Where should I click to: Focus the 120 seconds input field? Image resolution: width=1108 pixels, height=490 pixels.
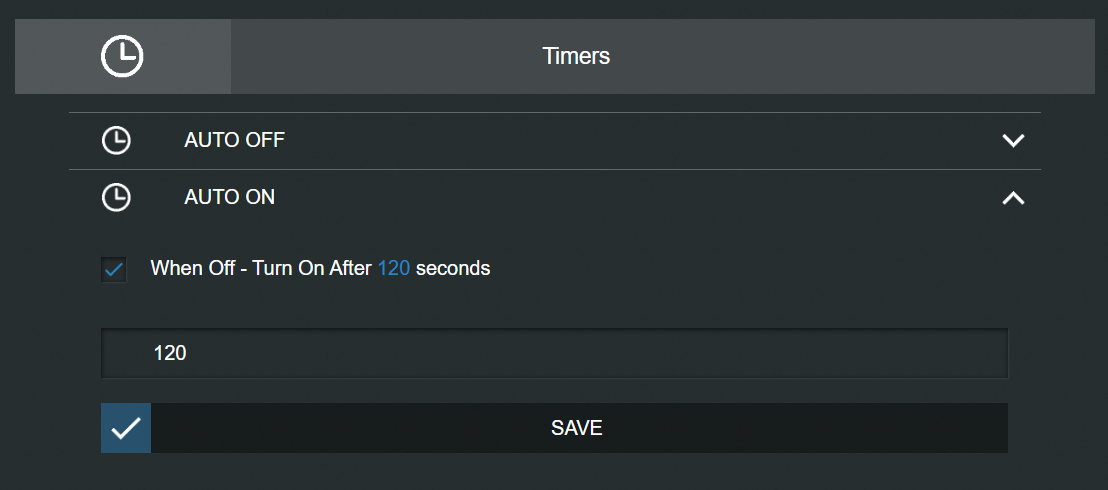(555, 353)
